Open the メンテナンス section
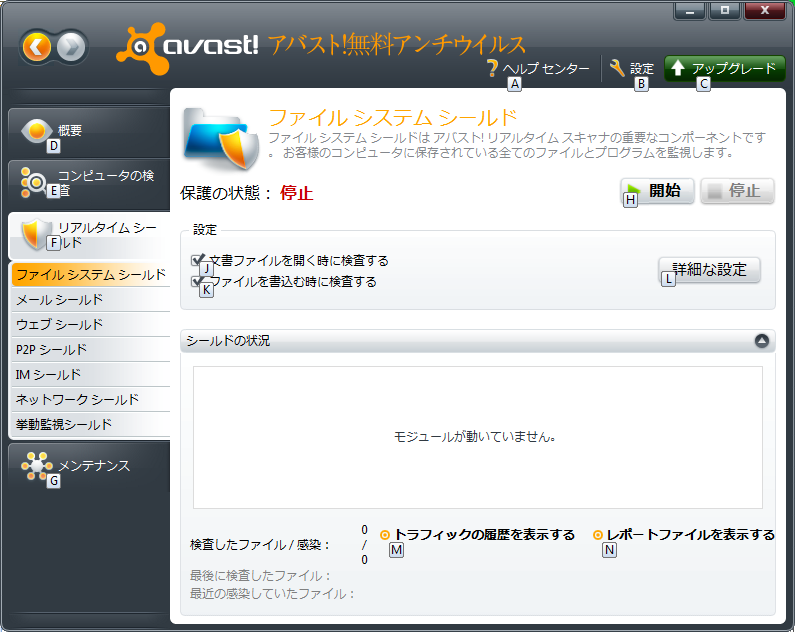 tap(89, 466)
